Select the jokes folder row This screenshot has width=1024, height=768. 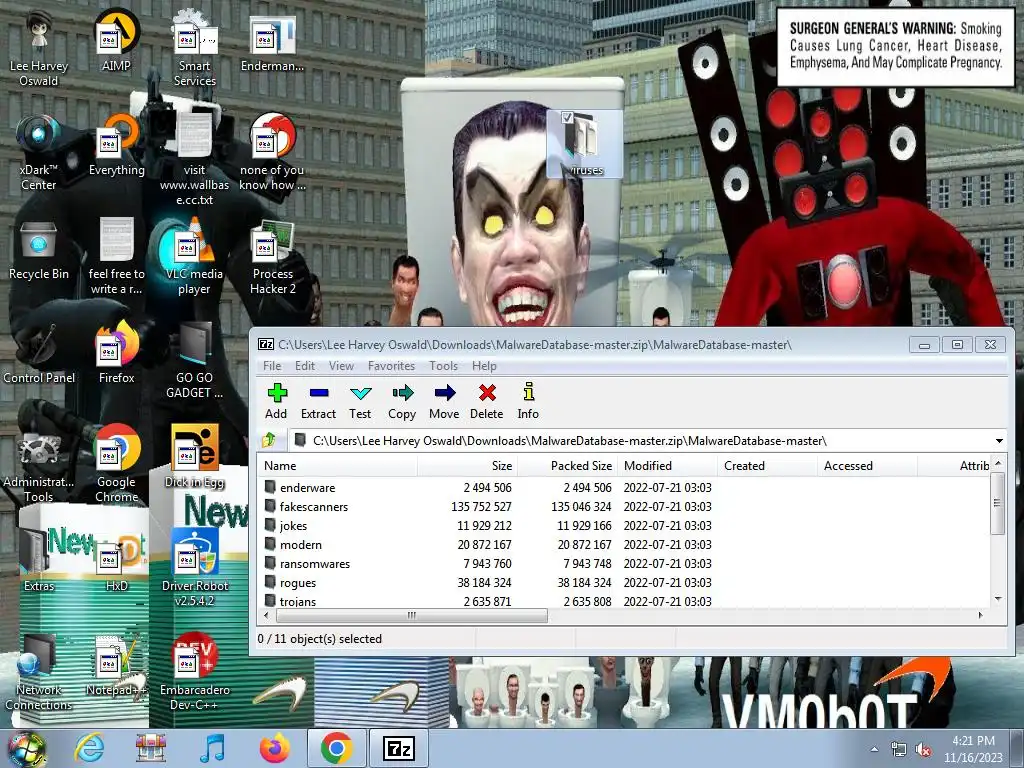coord(625,525)
